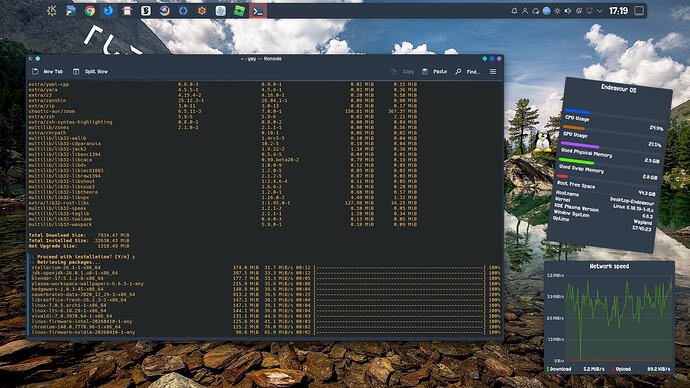
Task: Open the green app icon beside Konsole
Action: click(x=239, y=11)
